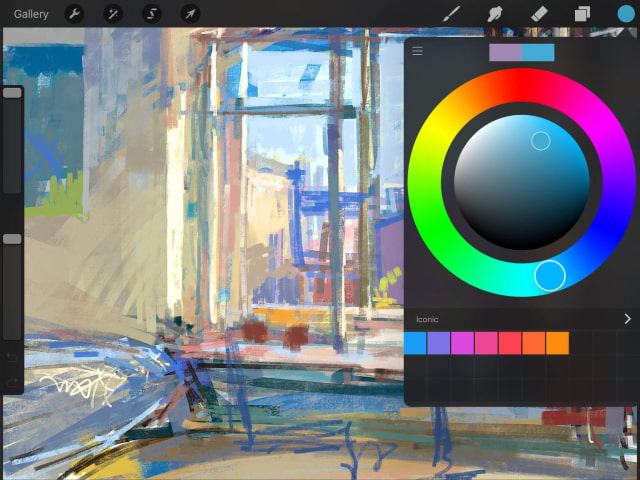
Task: Select the Brush tool
Action: coord(452,14)
